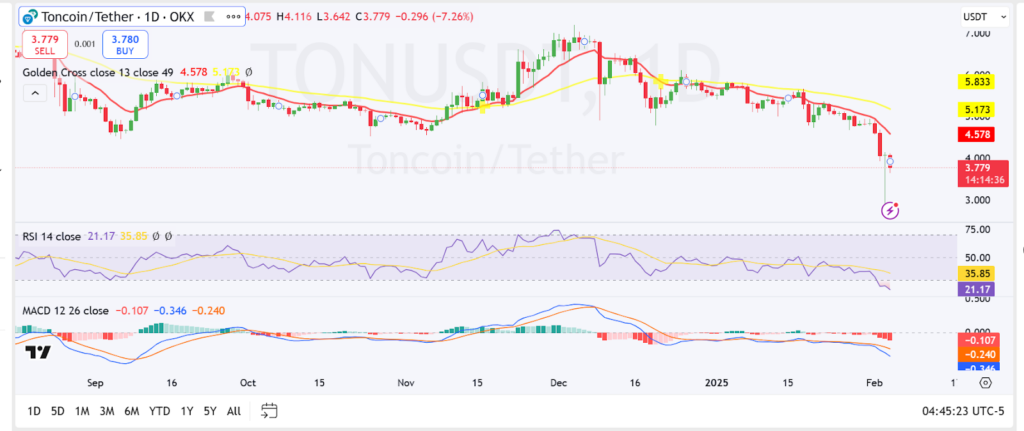Select the 3M time range
Viewport: 1024px width, 431px height.
[x=107, y=411]
